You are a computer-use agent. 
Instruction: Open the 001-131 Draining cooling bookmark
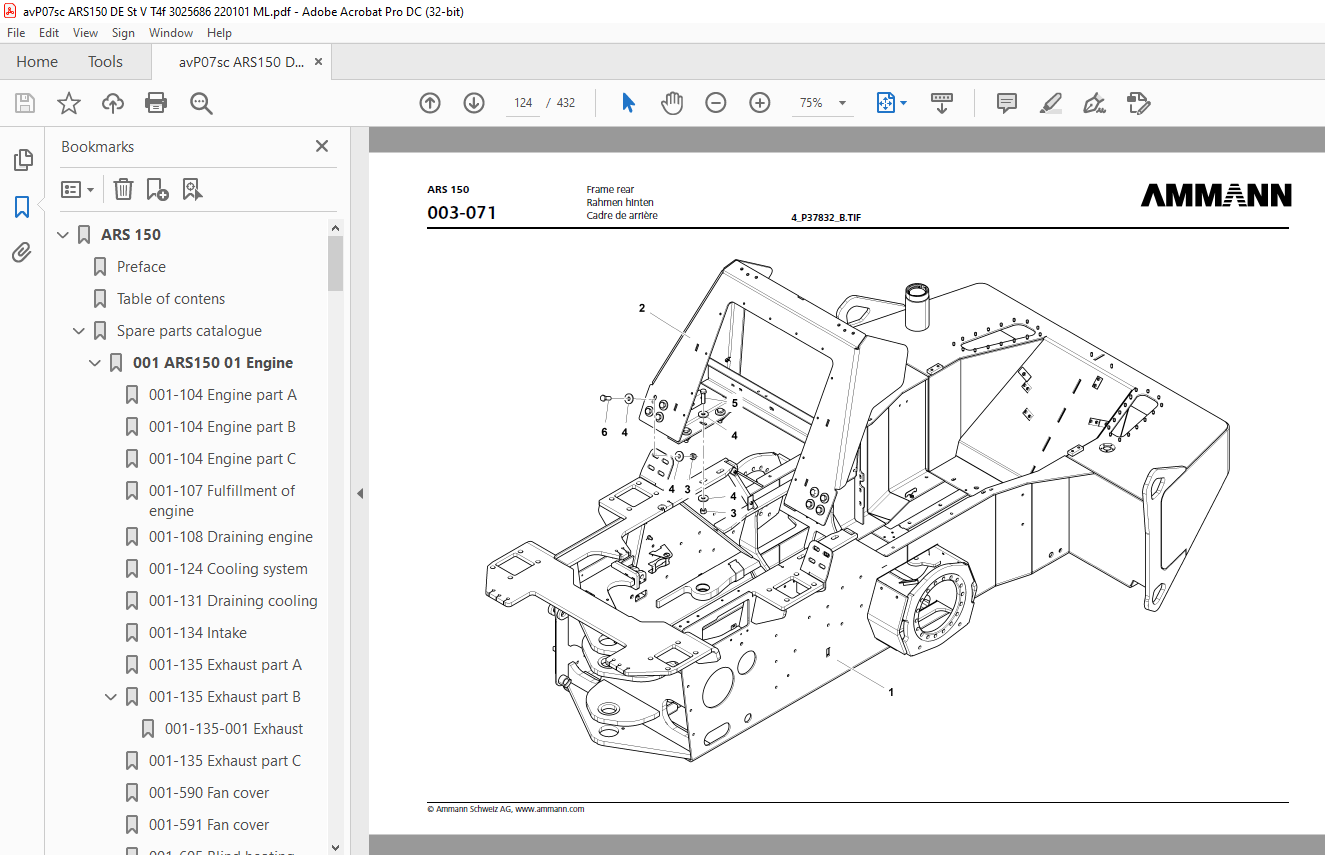pos(233,601)
